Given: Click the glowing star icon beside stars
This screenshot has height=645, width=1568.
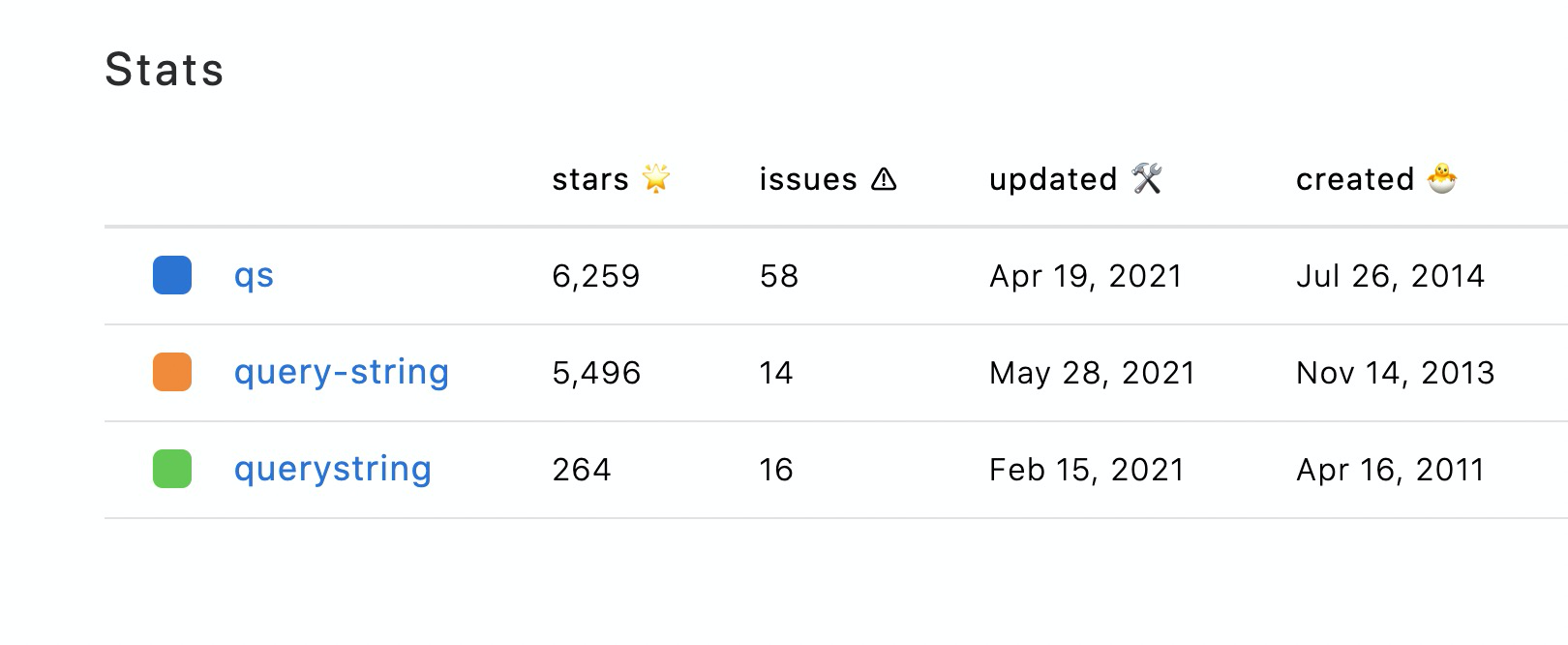Looking at the screenshot, I should click(656, 178).
